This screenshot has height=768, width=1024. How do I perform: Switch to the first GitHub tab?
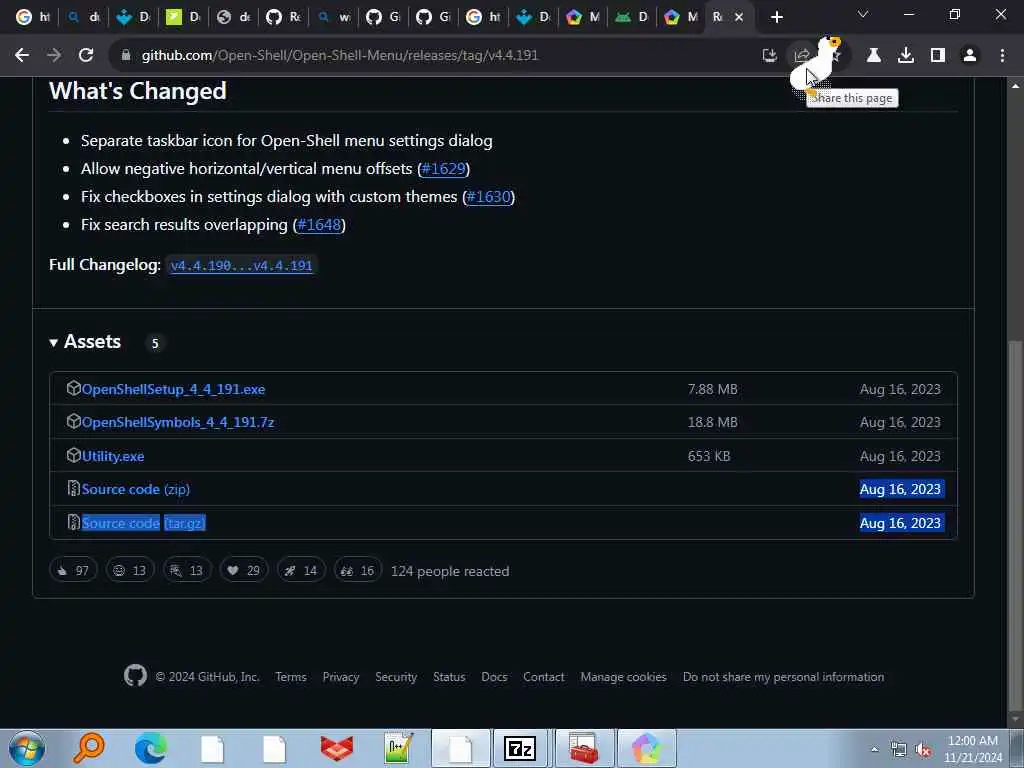283,17
